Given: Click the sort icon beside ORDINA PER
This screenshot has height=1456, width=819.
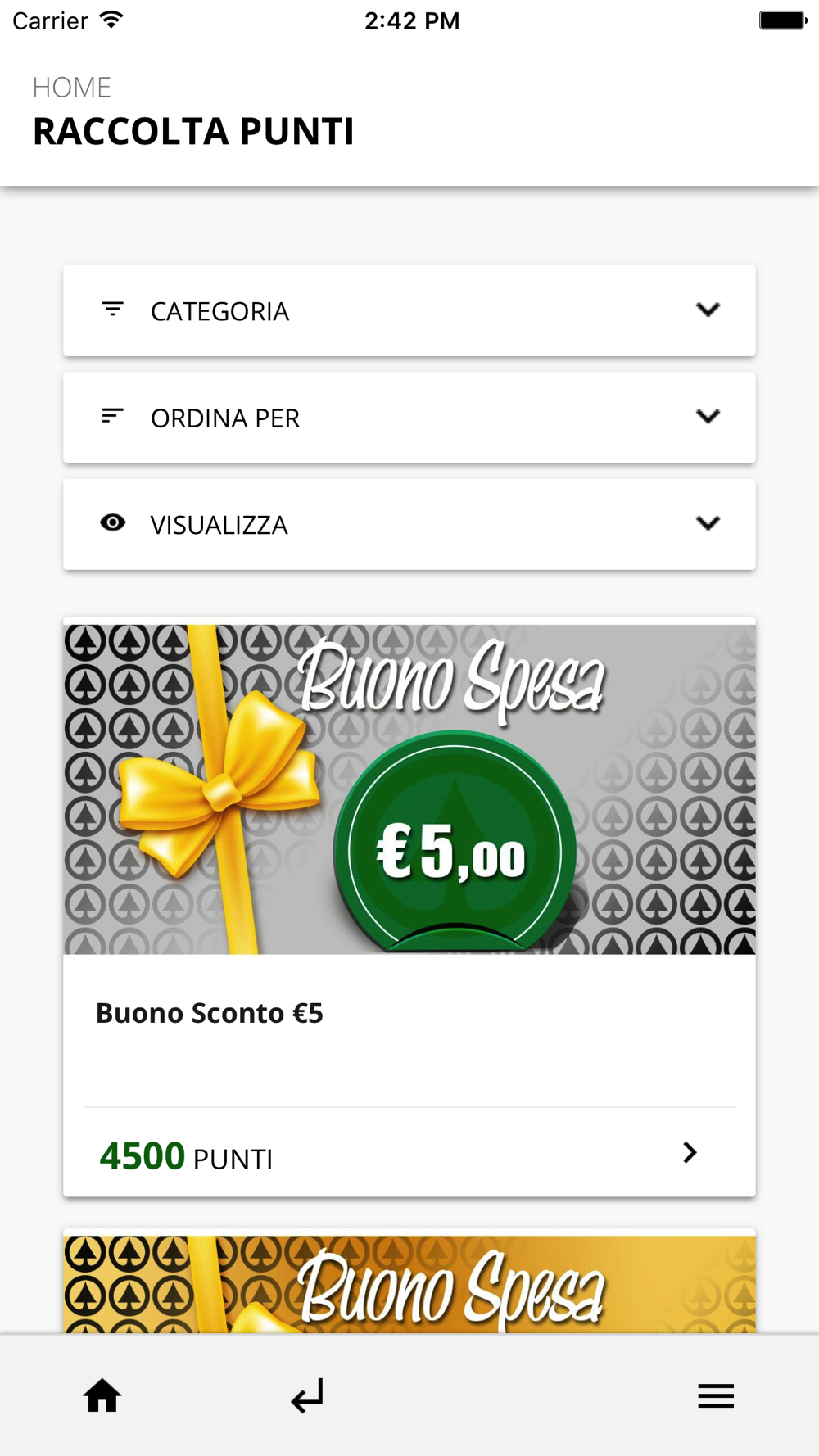Looking at the screenshot, I should click(113, 416).
